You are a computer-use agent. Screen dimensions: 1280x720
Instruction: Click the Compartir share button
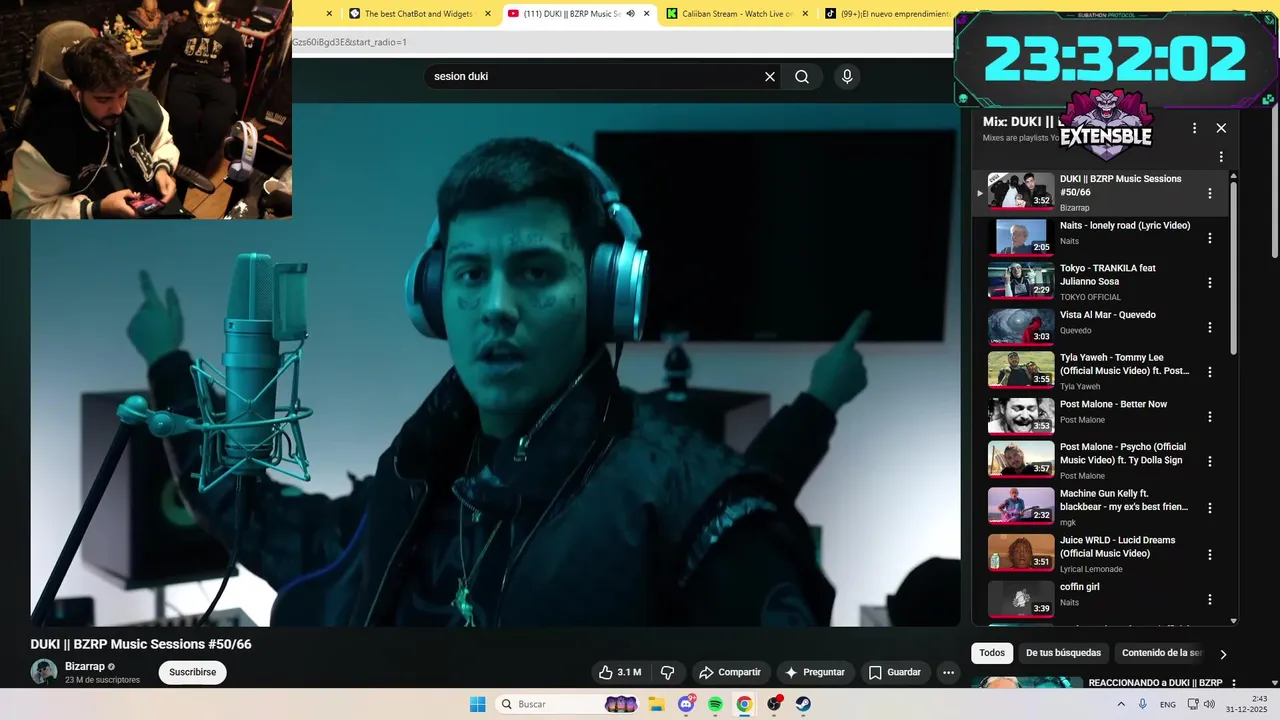pyautogui.click(x=730, y=672)
